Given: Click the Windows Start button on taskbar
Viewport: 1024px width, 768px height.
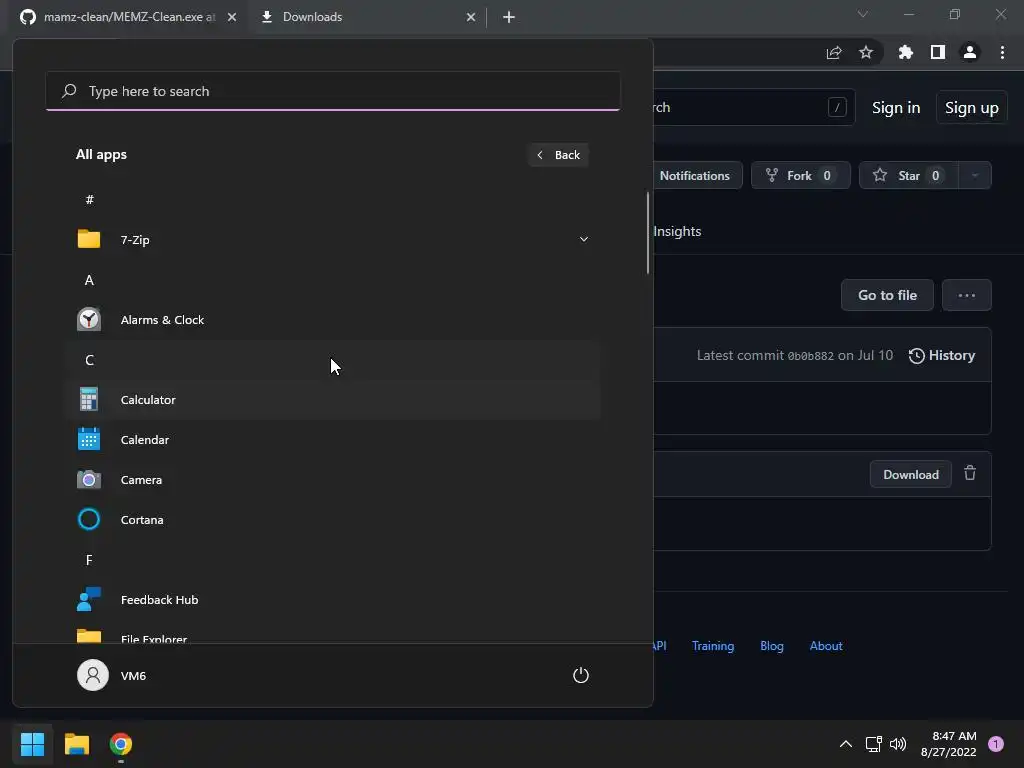Looking at the screenshot, I should 32,744.
